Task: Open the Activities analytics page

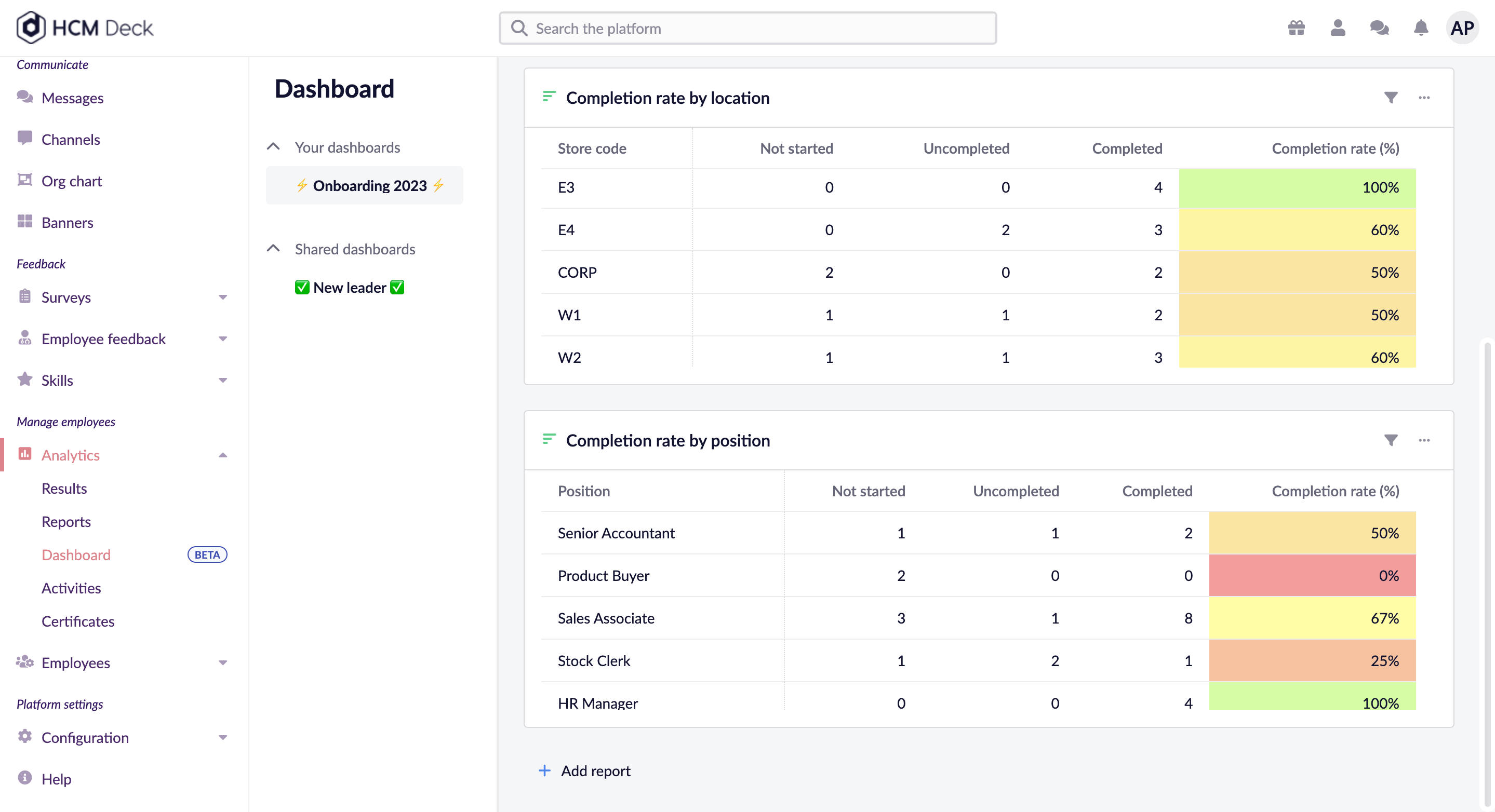Action: [71, 588]
